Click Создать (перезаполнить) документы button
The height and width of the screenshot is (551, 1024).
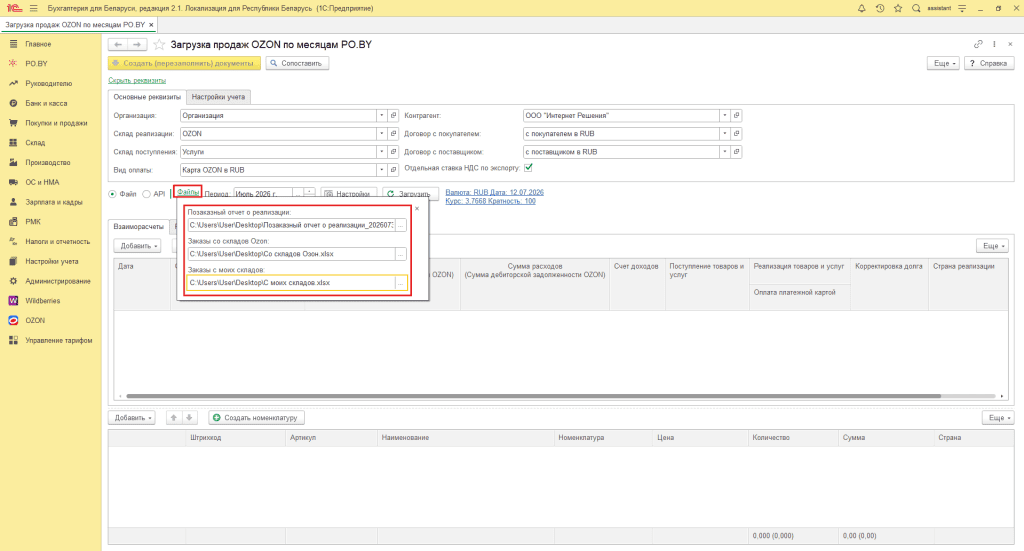184,63
